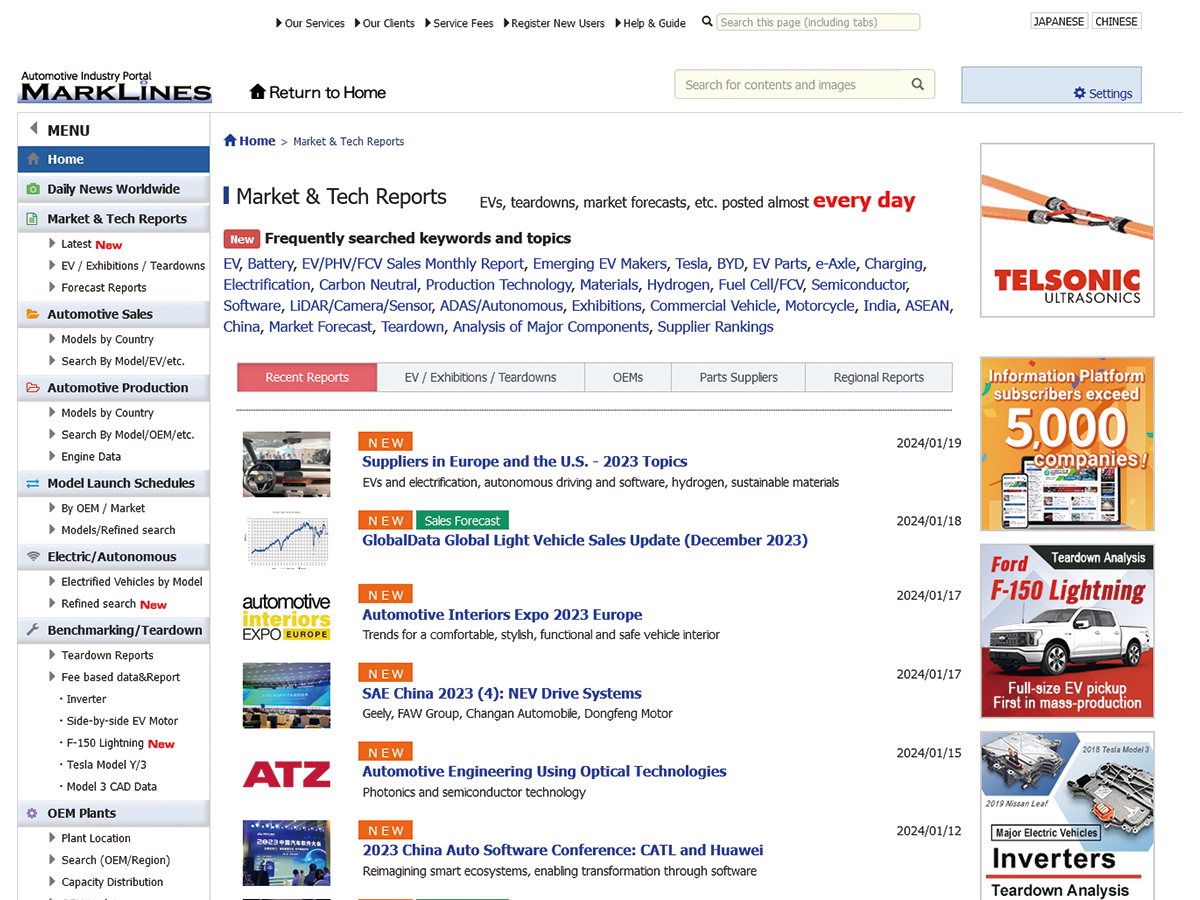Screen dimensions: 1200x900
Task: Expand Engine Data sidebar item
Action: tap(53, 457)
